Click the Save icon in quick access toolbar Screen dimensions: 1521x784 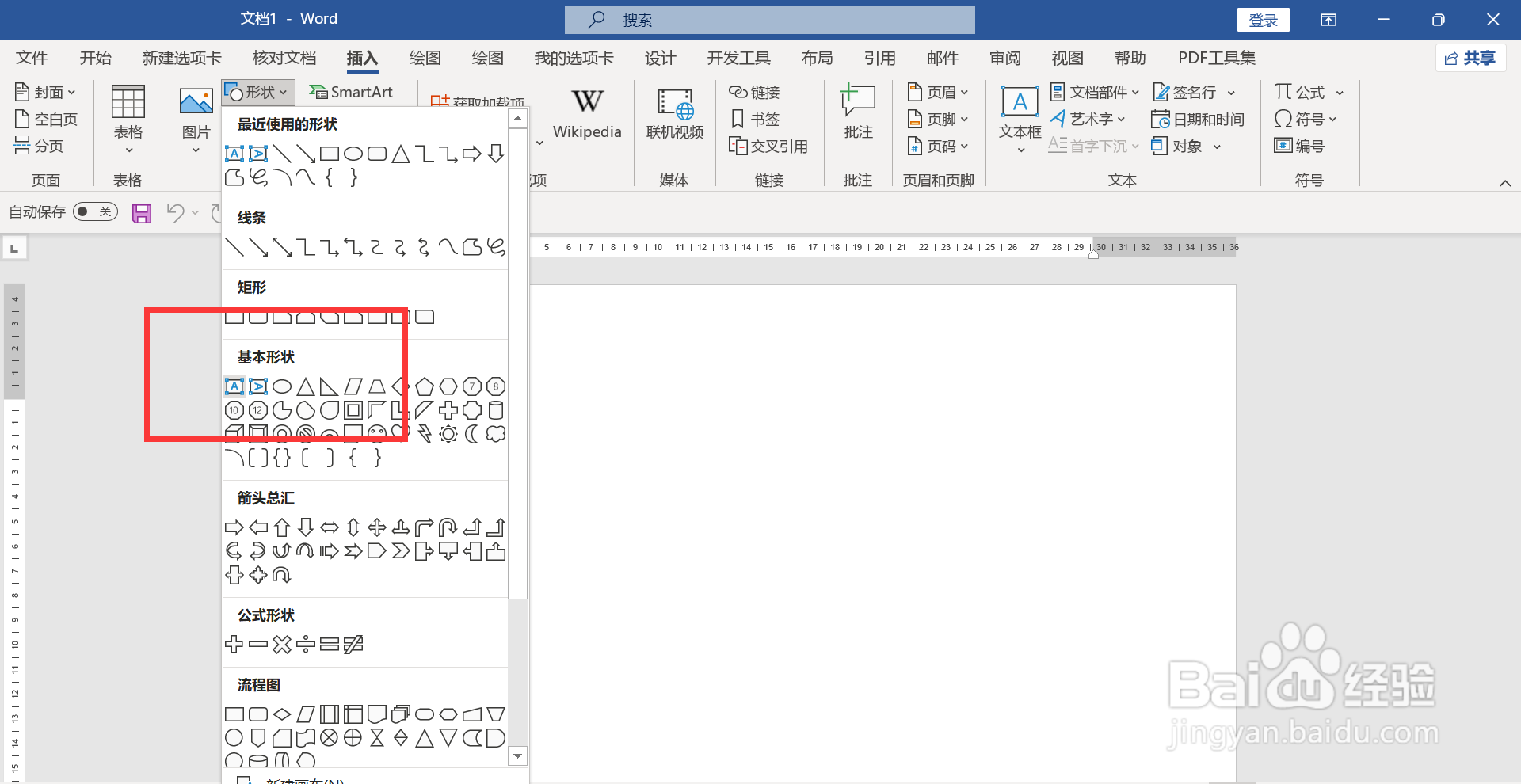click(142, 213)
